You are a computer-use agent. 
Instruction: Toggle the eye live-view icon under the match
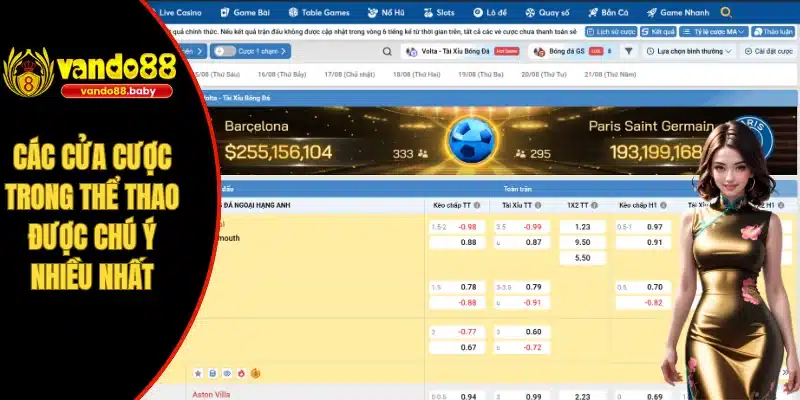click(227, 373)
